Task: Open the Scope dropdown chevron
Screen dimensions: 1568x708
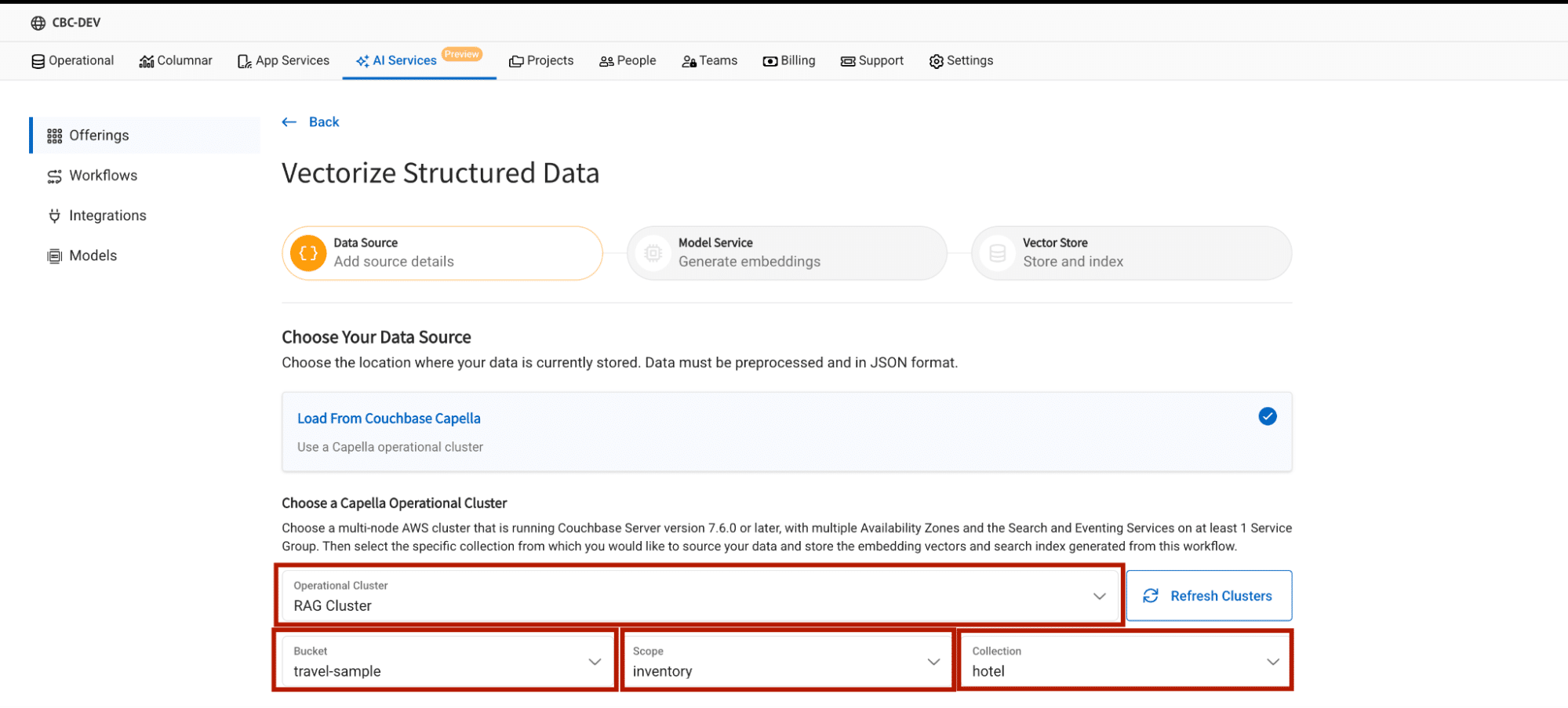Action: click(x=934, y=663)
